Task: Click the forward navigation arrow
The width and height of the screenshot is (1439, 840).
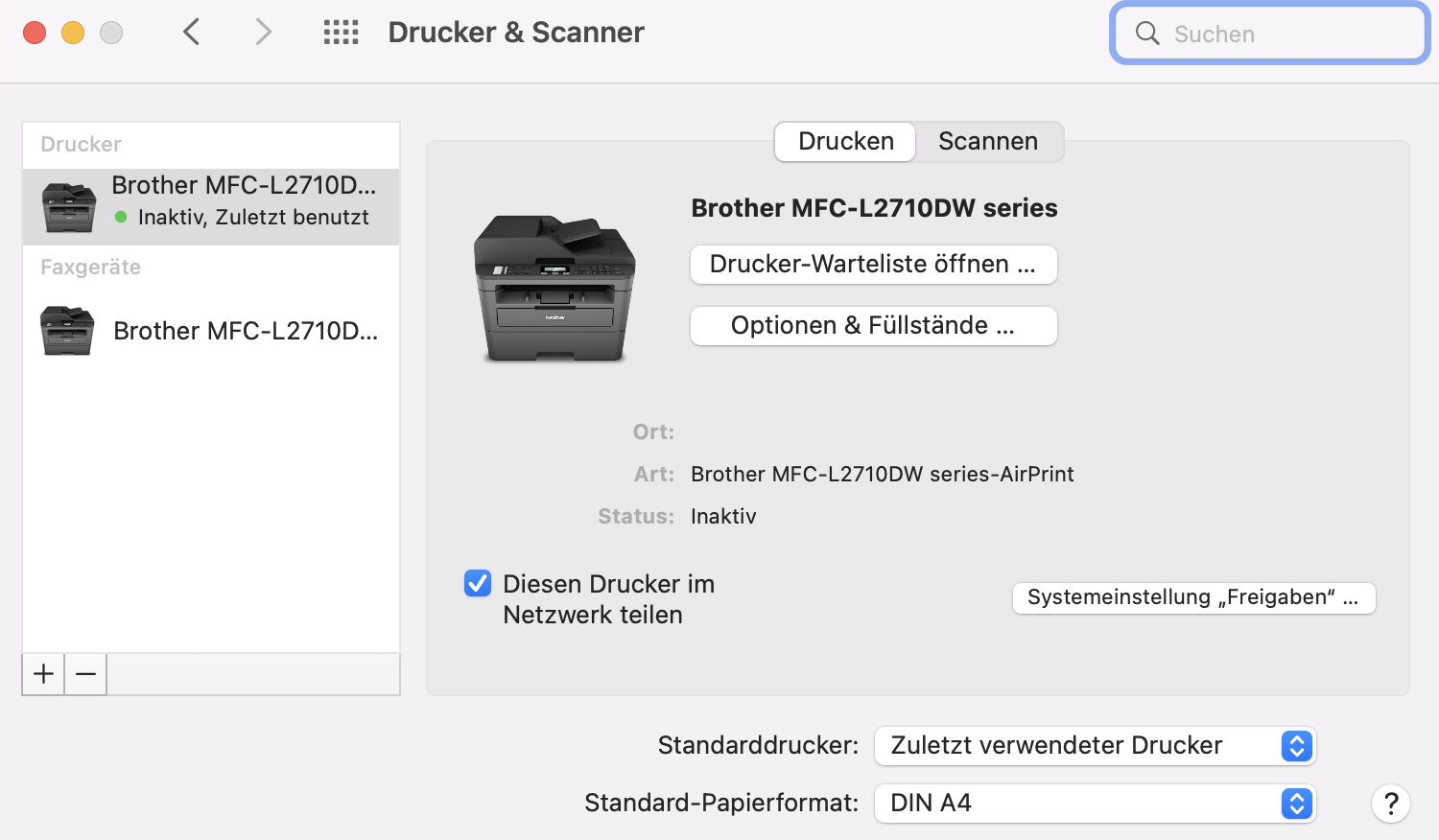Action: [263, 33]
